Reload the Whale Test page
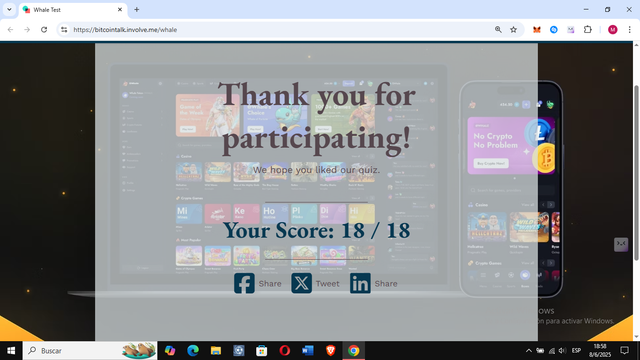640x360 pixels. click(x=44, y=29)
